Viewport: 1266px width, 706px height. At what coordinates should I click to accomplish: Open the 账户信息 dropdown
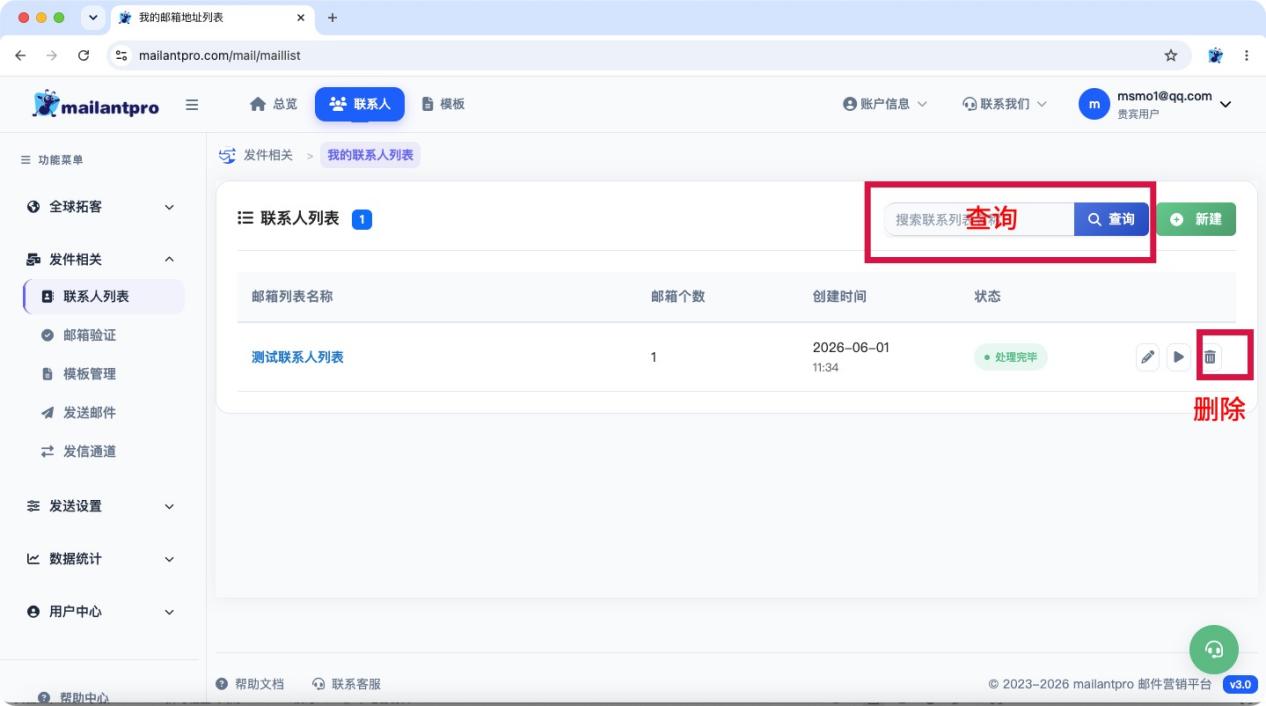click(885, 104)
